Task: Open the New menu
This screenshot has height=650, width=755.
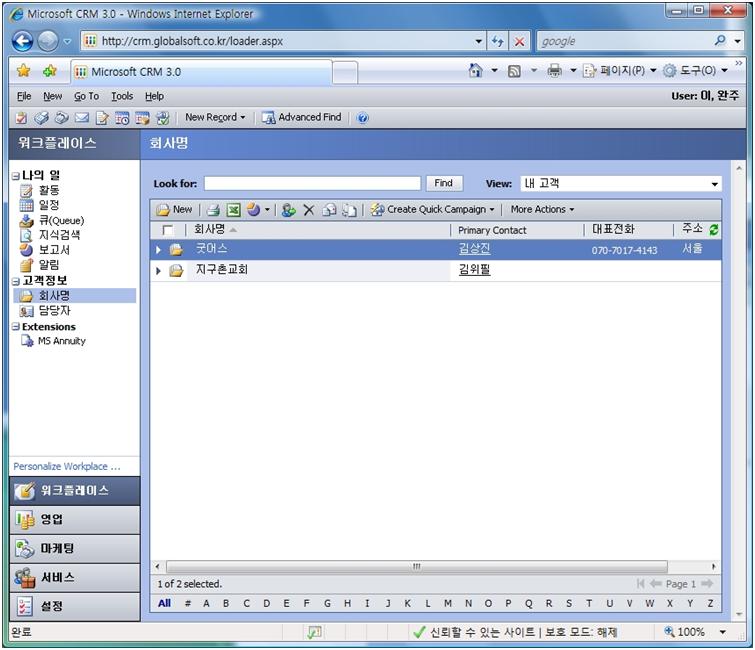Action: [x=52, y=96]
